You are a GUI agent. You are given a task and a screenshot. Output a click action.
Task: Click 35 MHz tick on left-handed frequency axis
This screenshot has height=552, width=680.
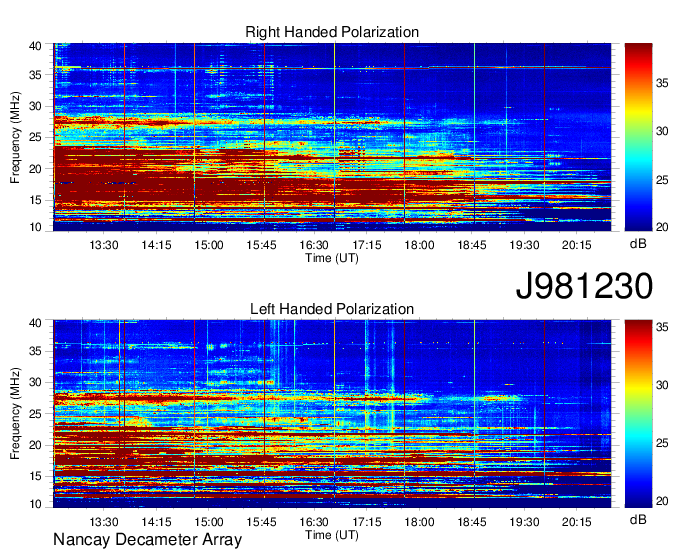pyautogui.click(x=35, y=351)
